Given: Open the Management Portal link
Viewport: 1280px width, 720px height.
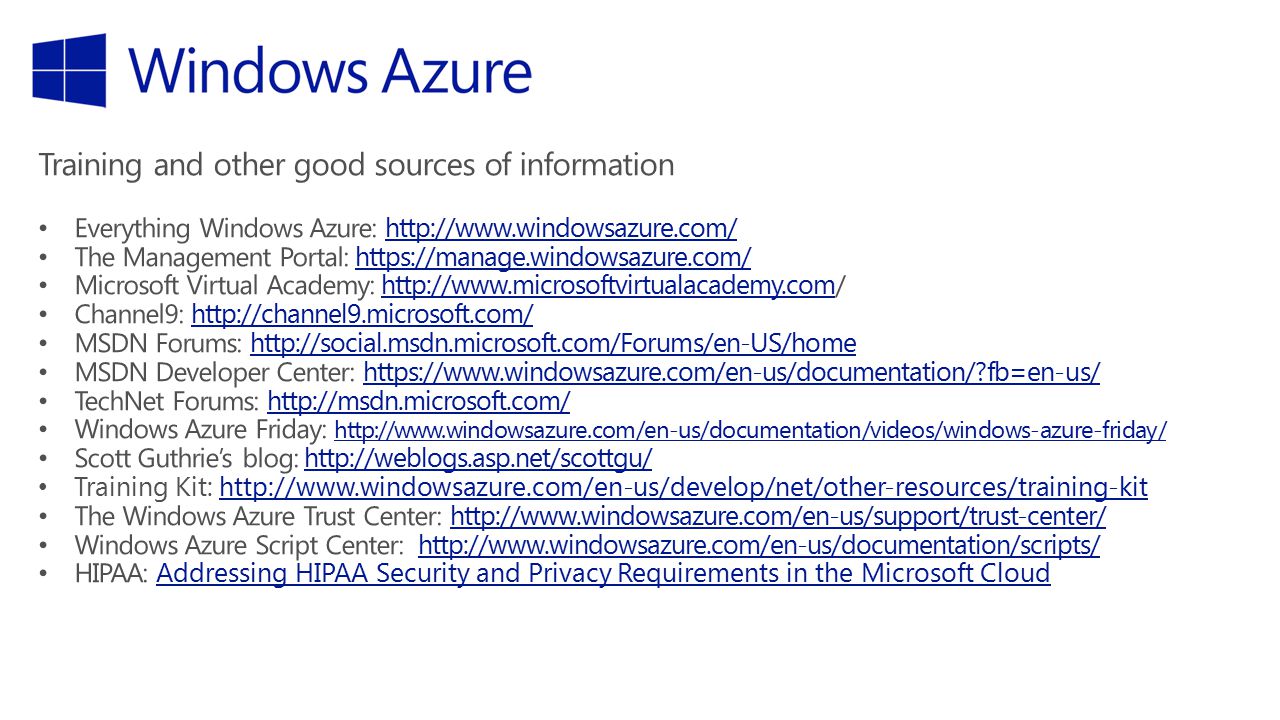Looking at the screenshot, I should (x=553, y=257).
